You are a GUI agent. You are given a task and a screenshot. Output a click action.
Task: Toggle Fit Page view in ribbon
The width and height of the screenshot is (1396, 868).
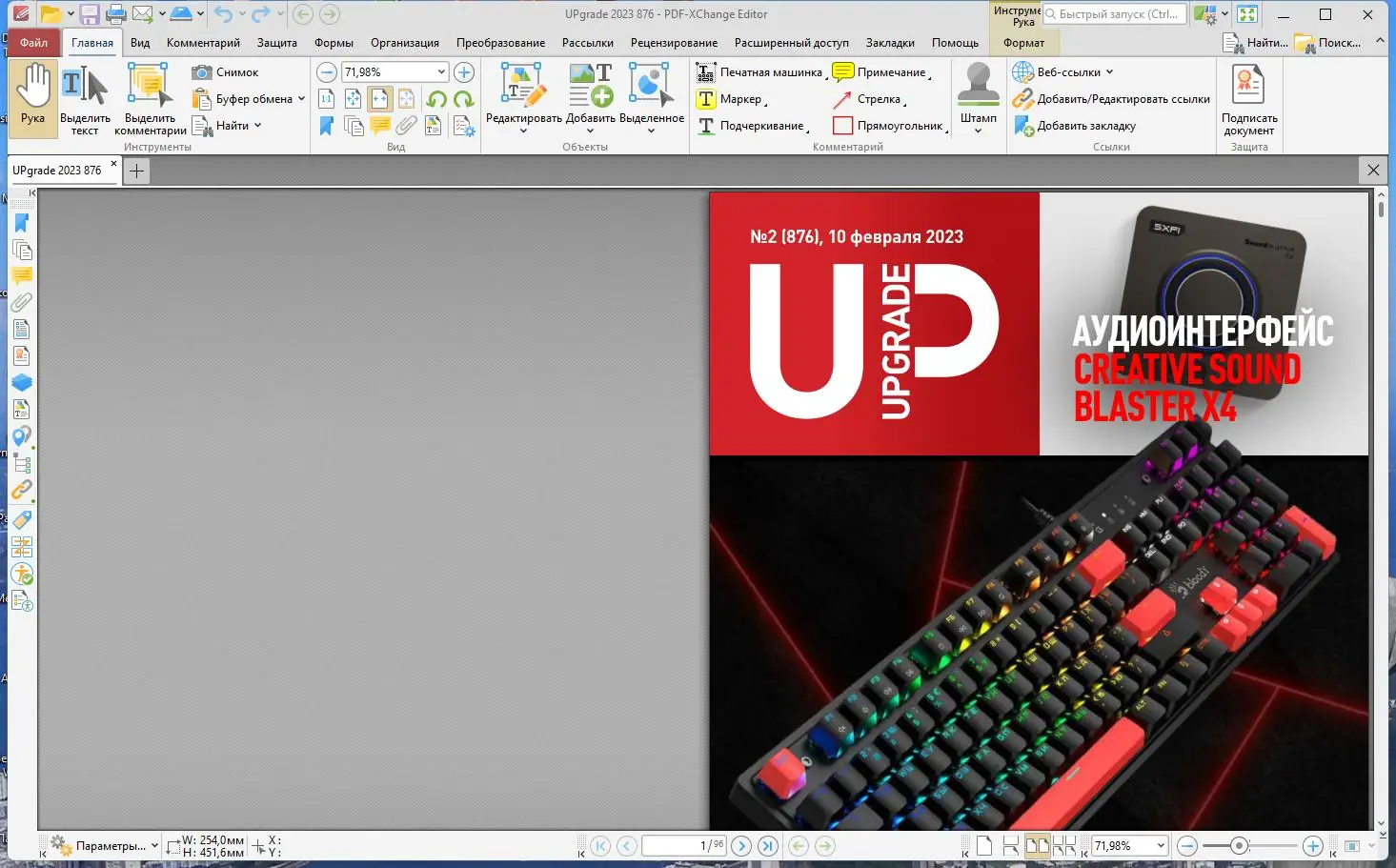[x=353, y=99]
